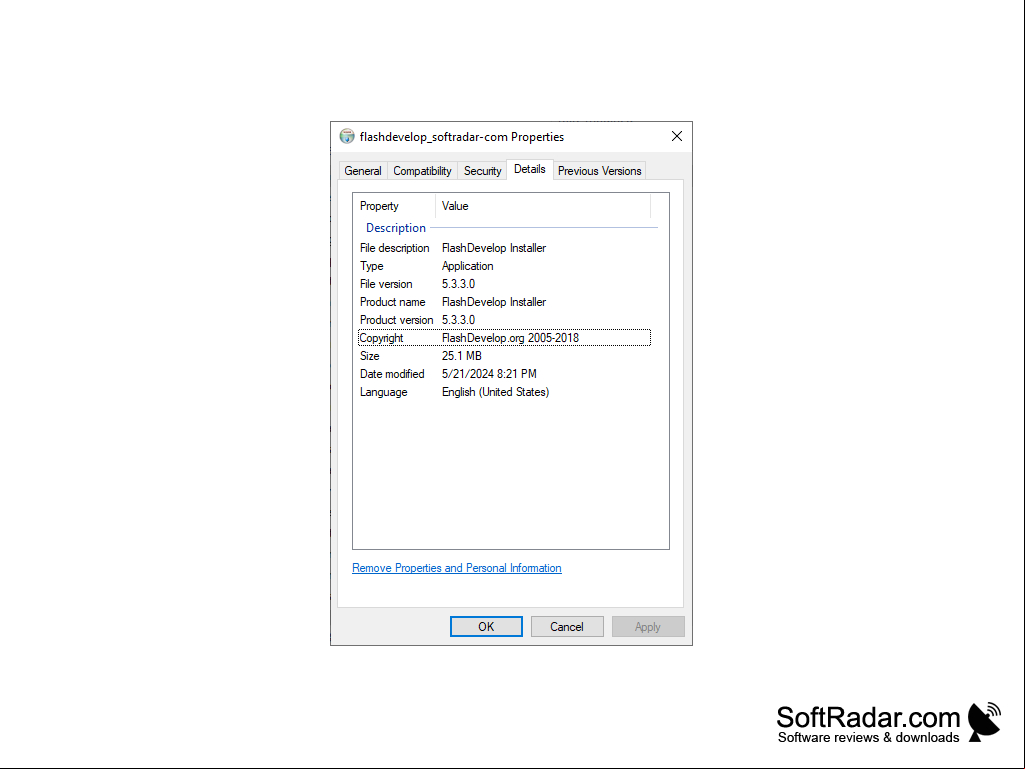Switch to the General tab

[x=363, y=171]
